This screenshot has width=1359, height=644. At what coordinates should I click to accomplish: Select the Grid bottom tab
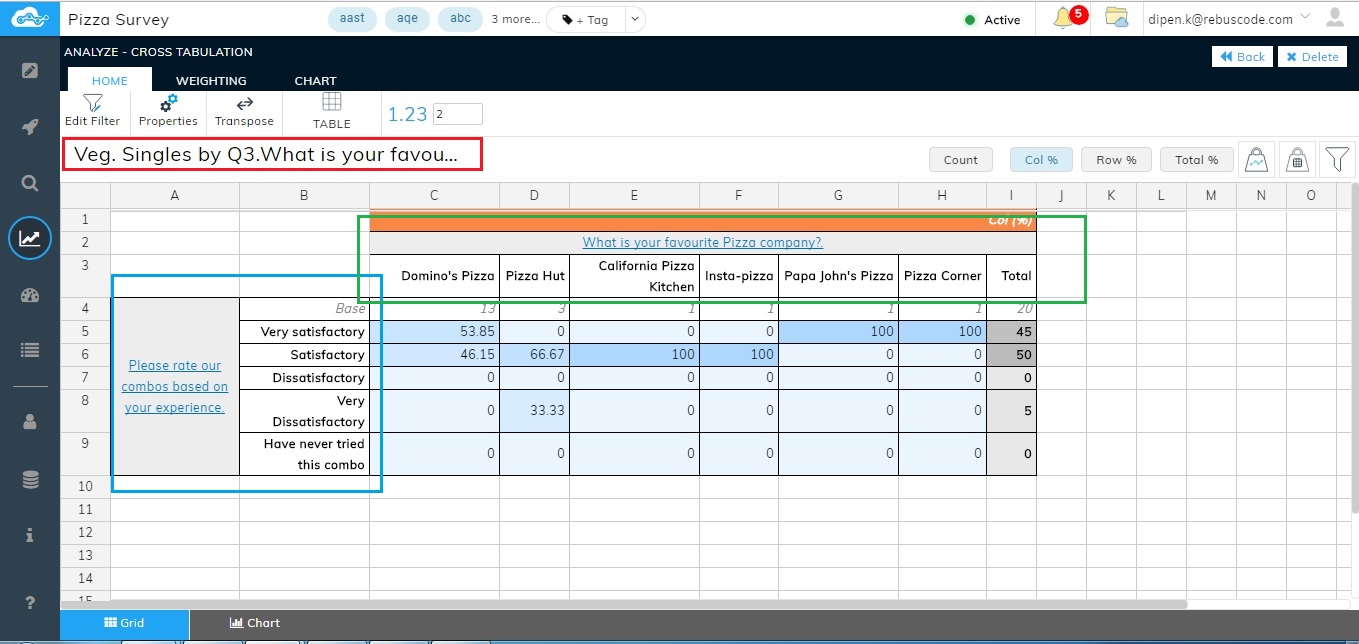click(125, 623)
